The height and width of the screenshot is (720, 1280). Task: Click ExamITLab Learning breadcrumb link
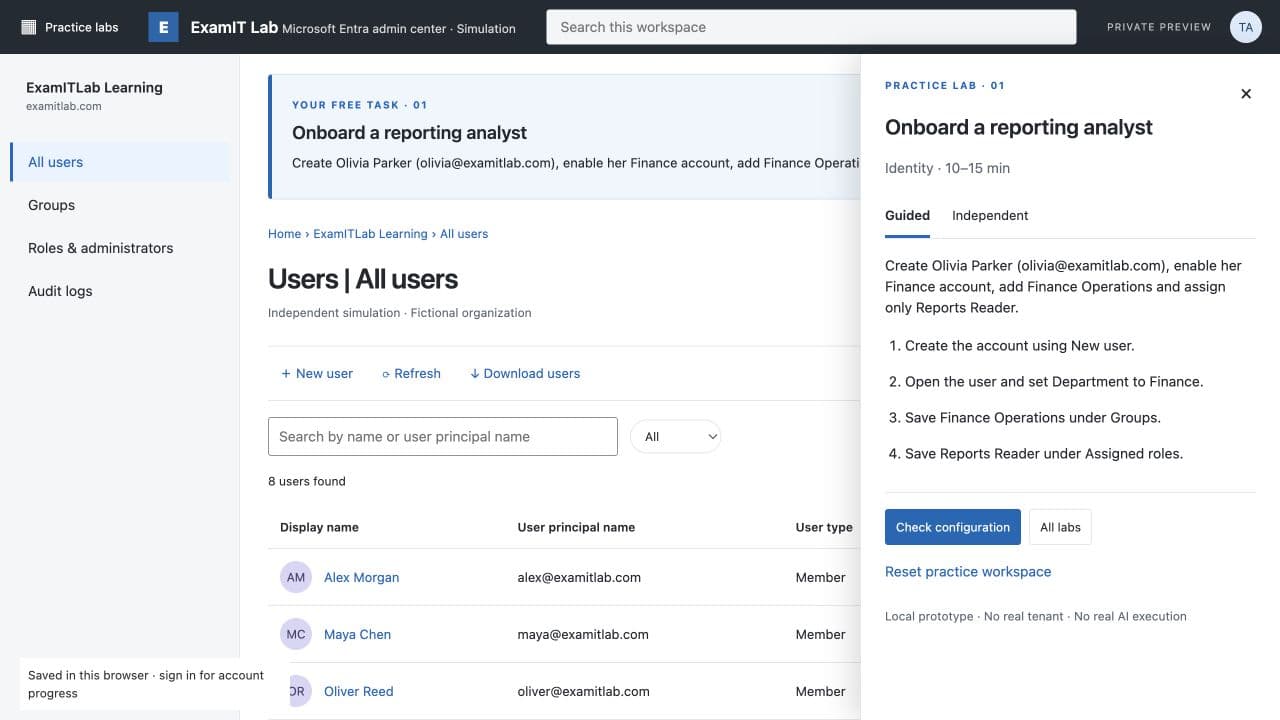coord(370,234)
